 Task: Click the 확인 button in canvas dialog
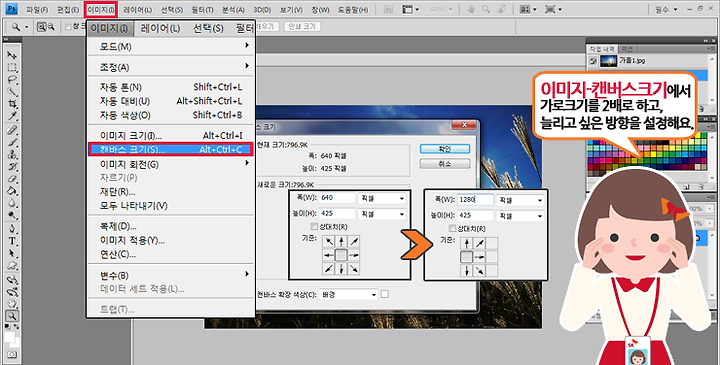coord(445,149)
